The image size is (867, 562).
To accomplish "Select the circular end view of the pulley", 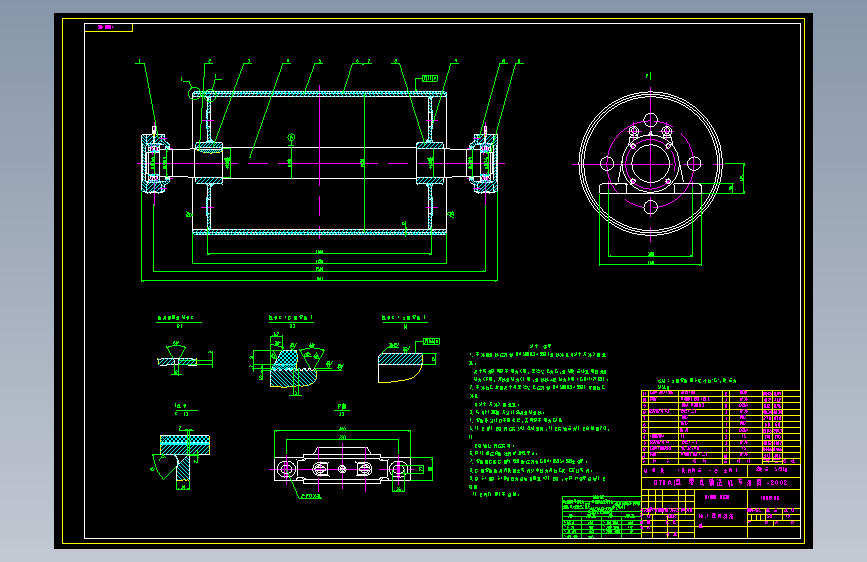I will coord(651,164).
